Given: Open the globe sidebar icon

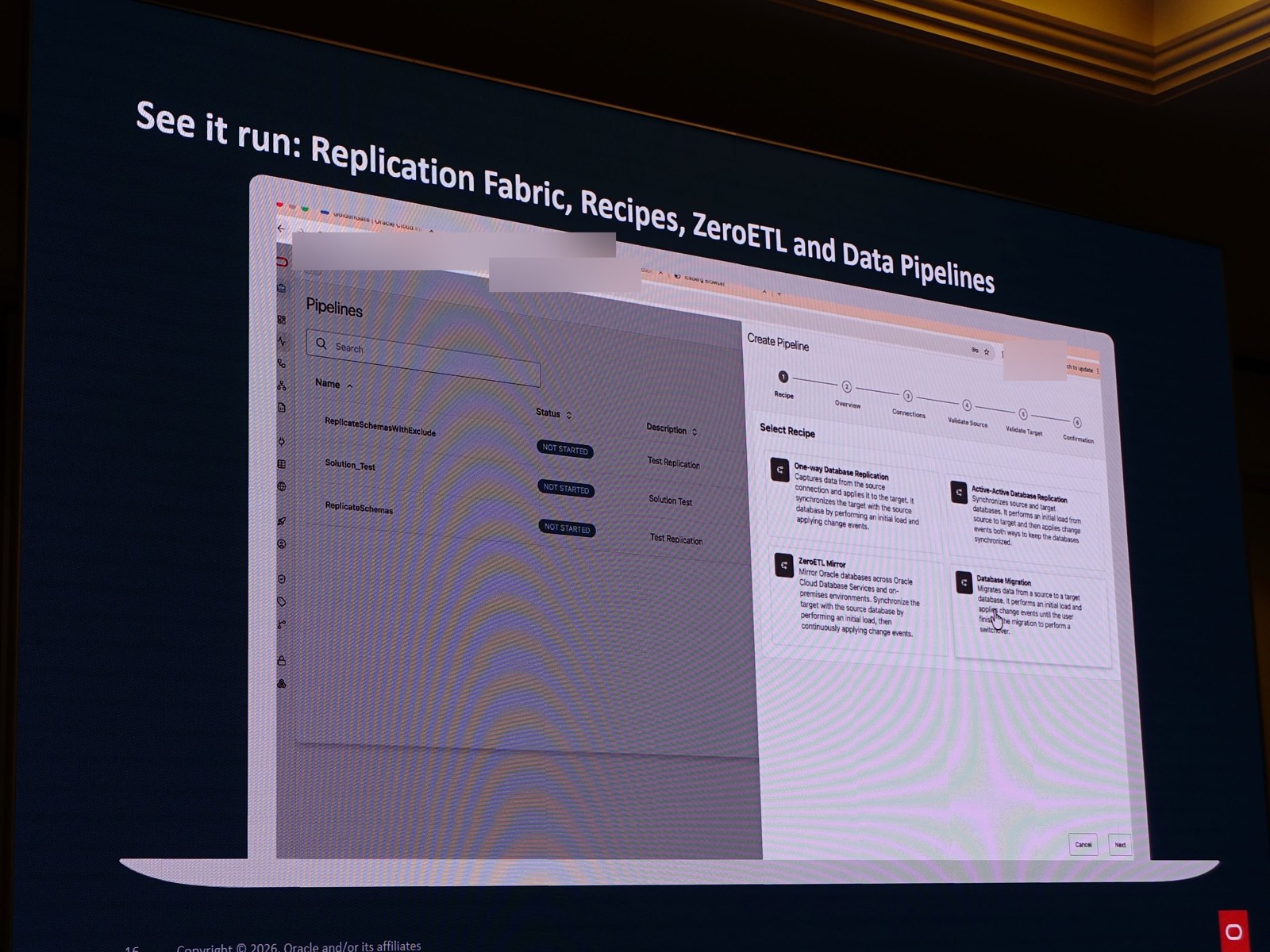Looking at the screenshot, I should (281, 487).
